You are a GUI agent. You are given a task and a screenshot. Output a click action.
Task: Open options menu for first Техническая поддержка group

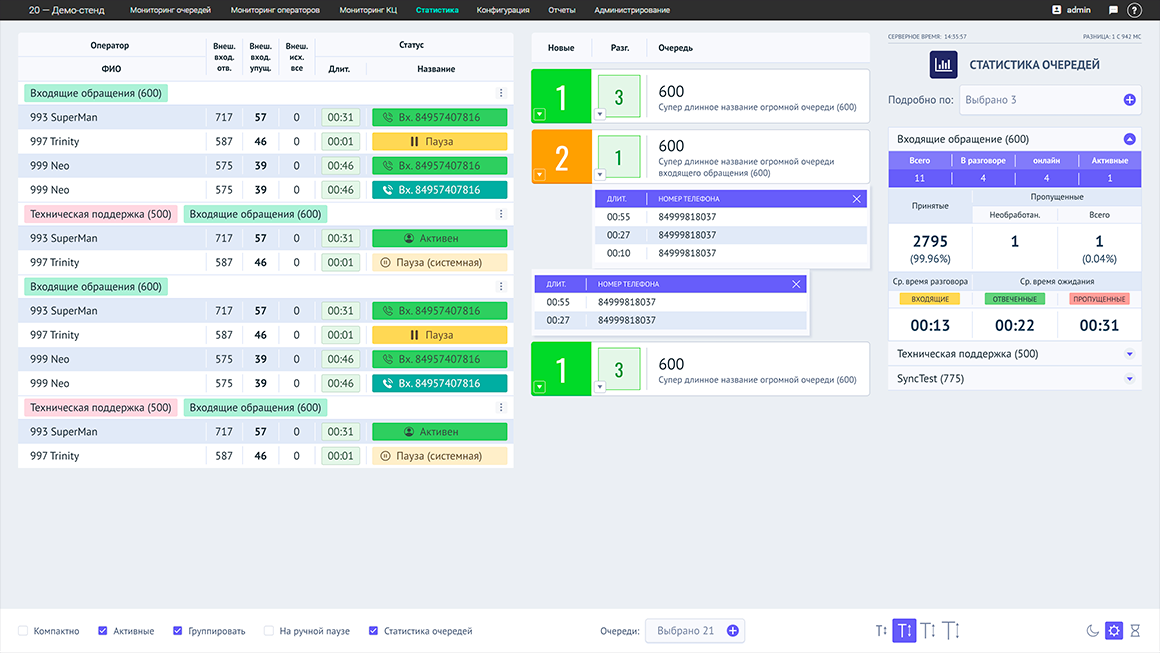click(501, 214)
